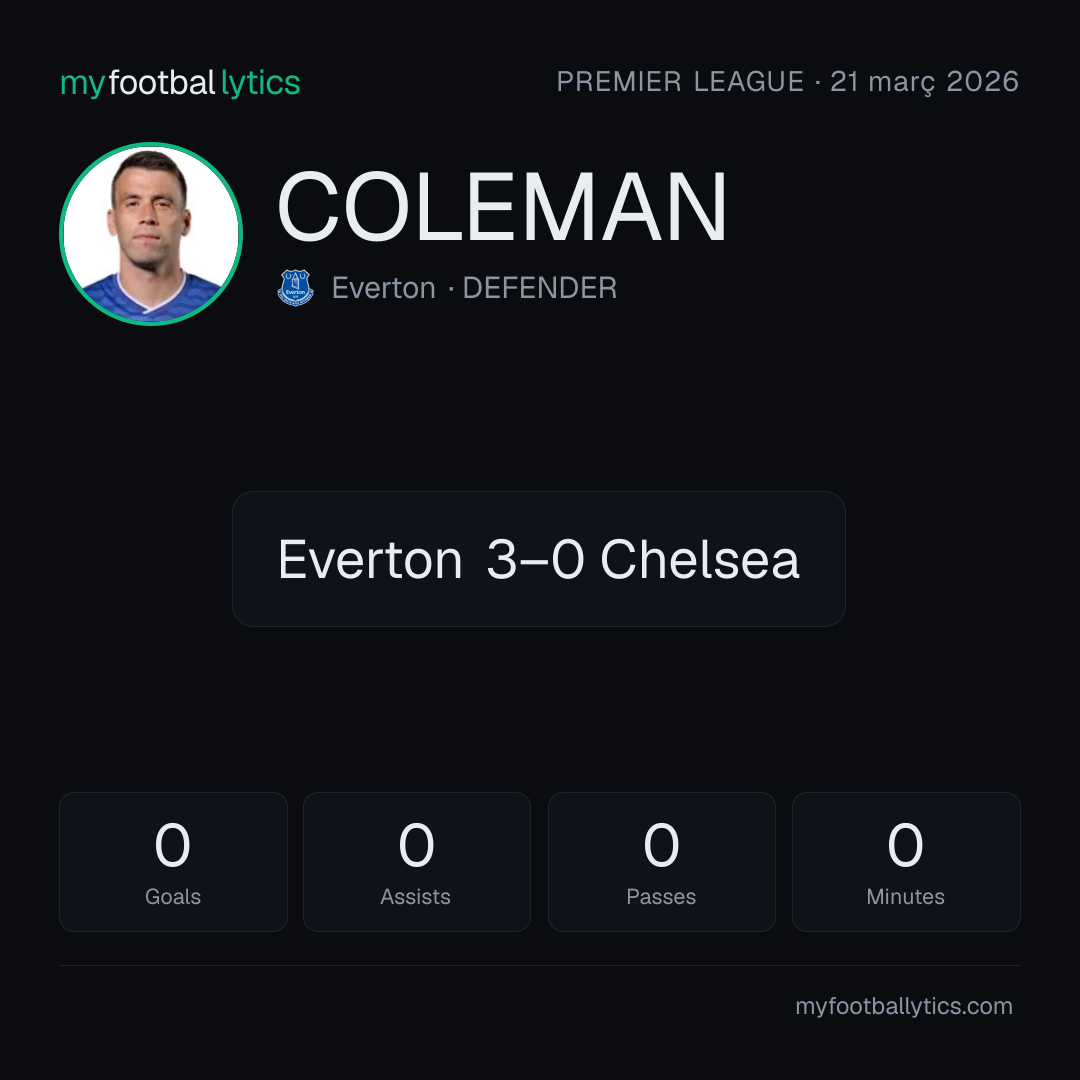The height and width of the screenshot is (1080, 1080).
Task: Click the Passes label text
Action: coord(661,897)
